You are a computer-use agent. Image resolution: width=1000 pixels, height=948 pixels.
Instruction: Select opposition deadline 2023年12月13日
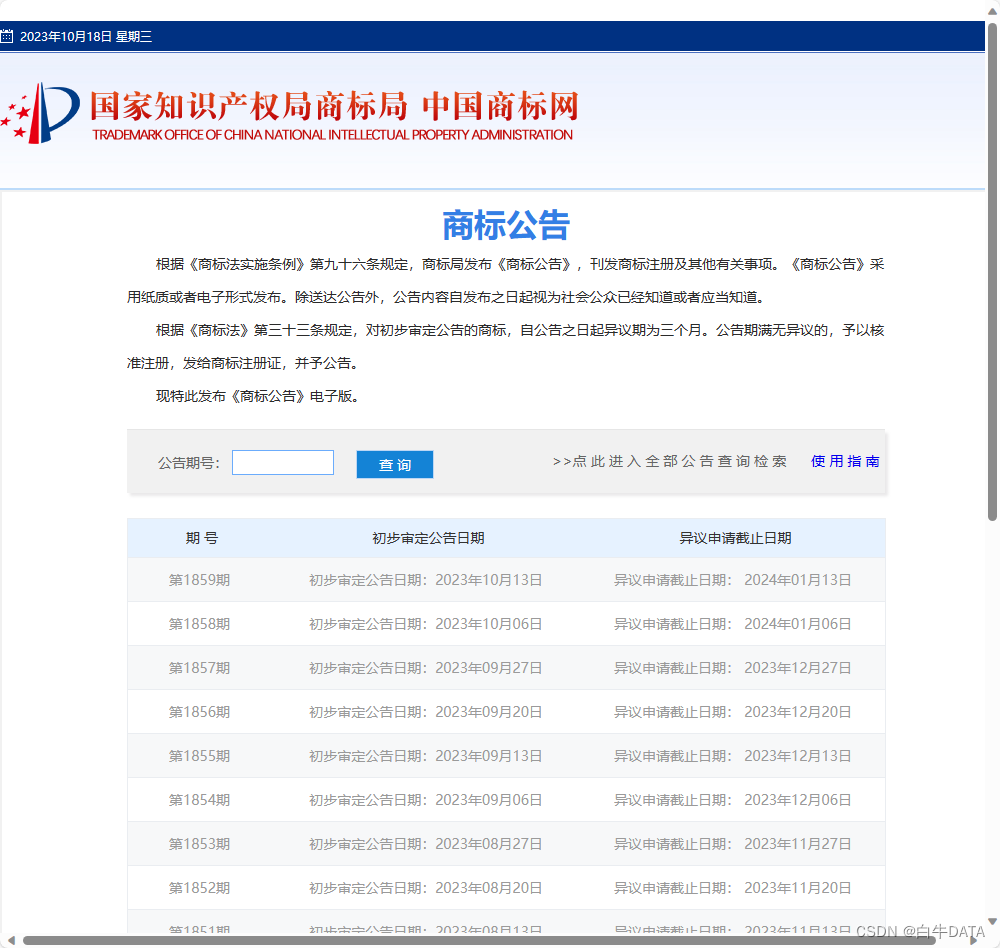798,756
